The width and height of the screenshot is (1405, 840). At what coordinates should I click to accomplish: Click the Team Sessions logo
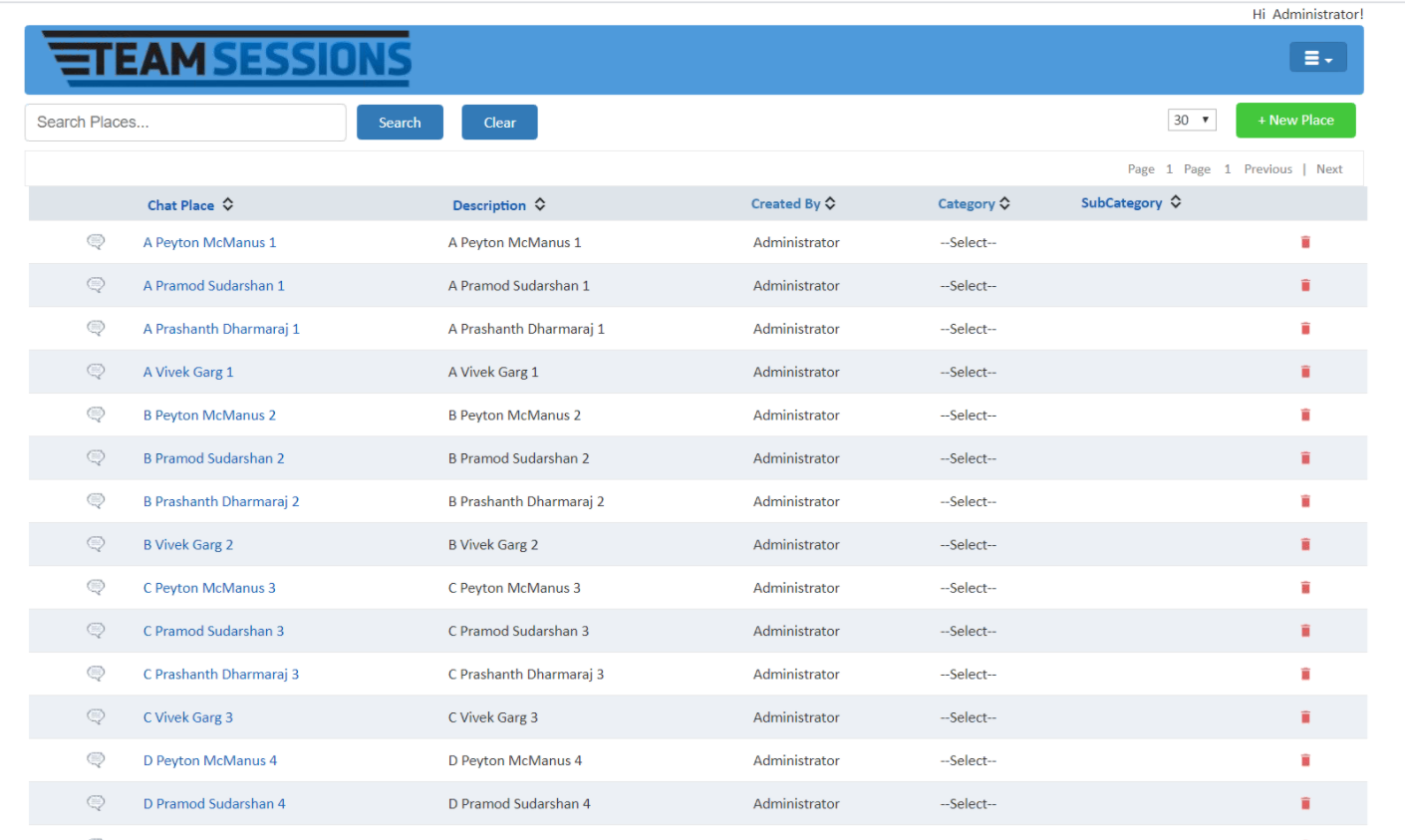[227, 59]
